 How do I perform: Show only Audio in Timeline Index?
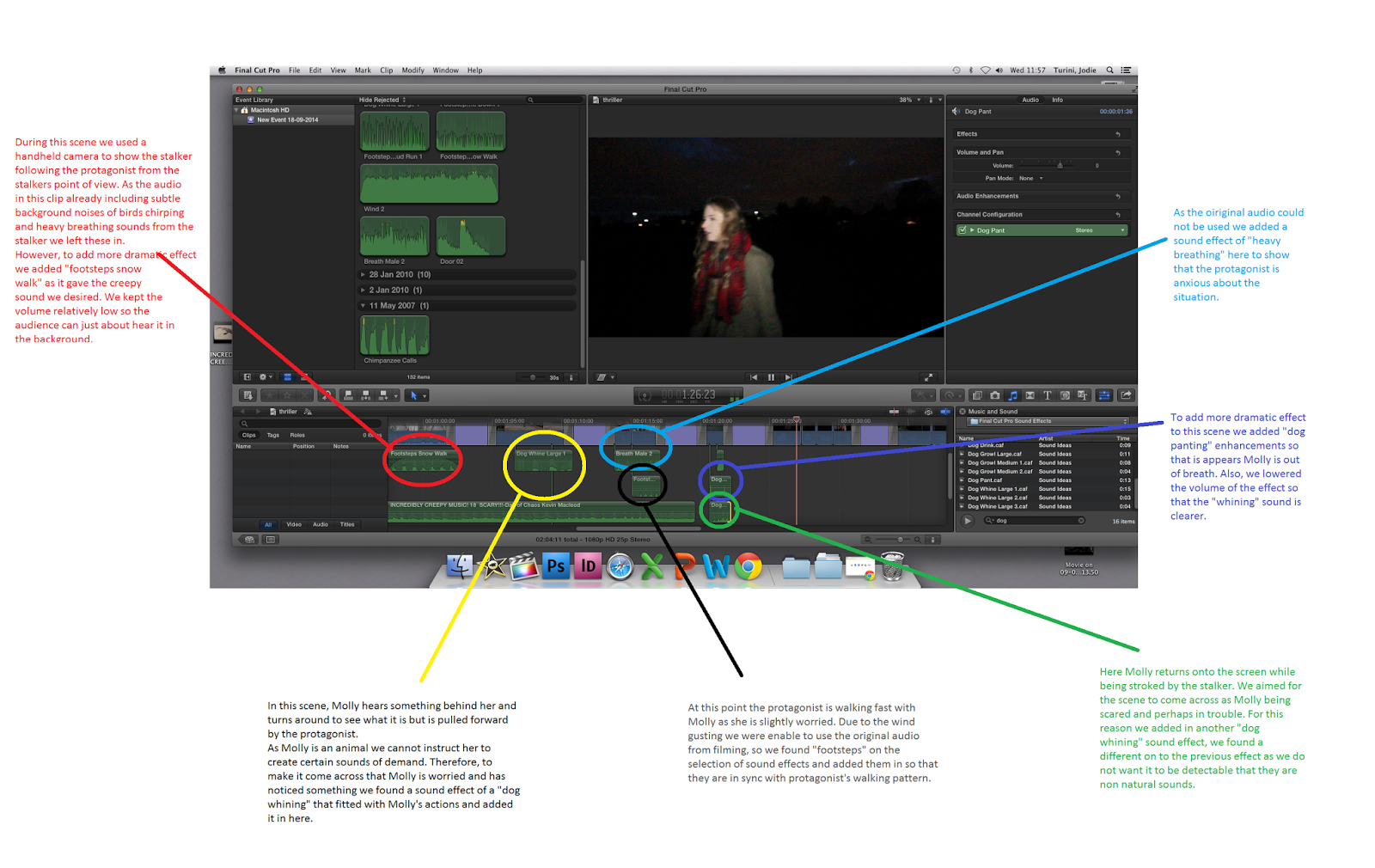pyautogui.click(x=321, y=524)
